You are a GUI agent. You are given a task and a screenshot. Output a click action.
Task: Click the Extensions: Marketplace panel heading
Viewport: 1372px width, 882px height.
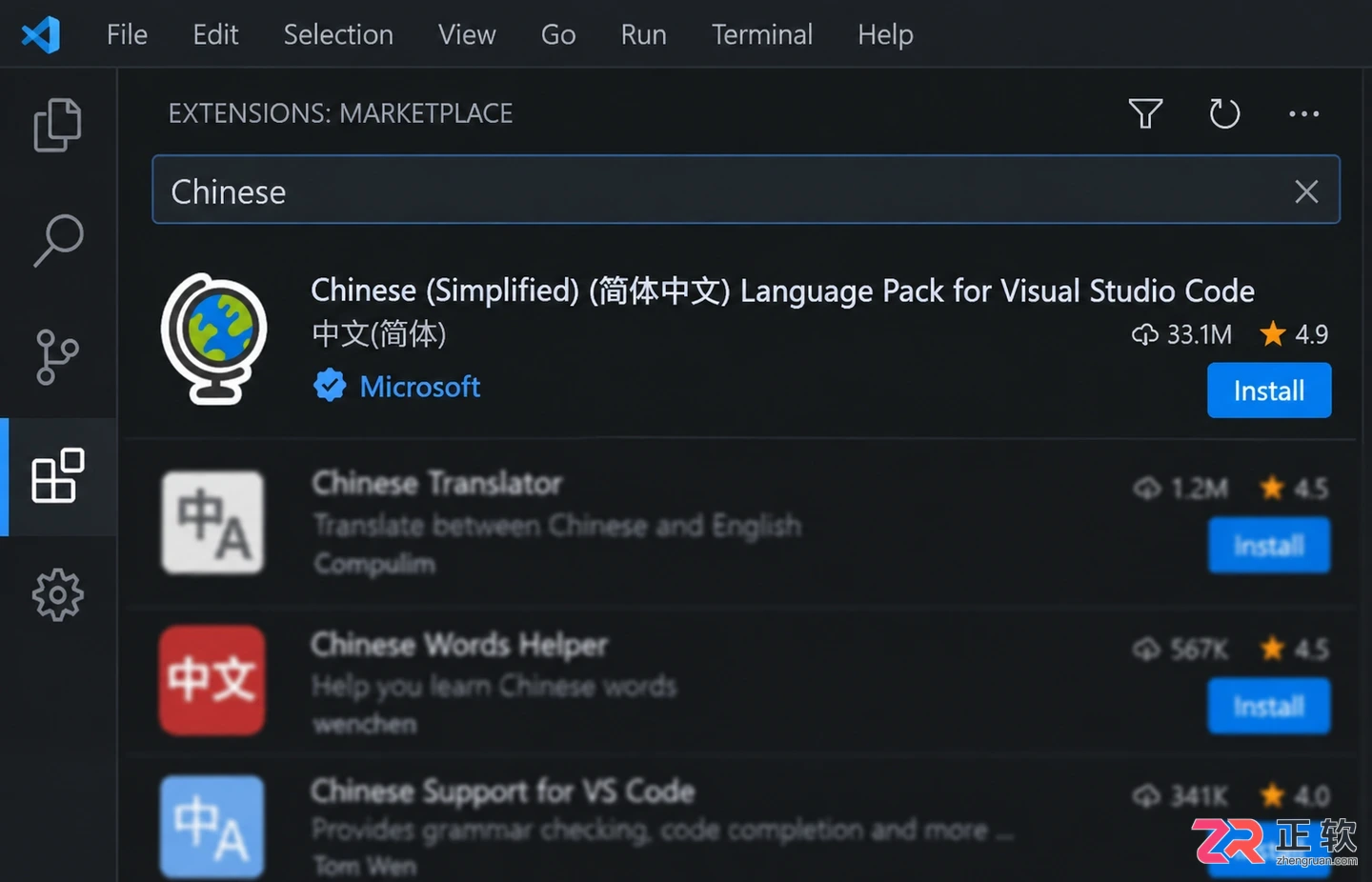tap(340, 113)
